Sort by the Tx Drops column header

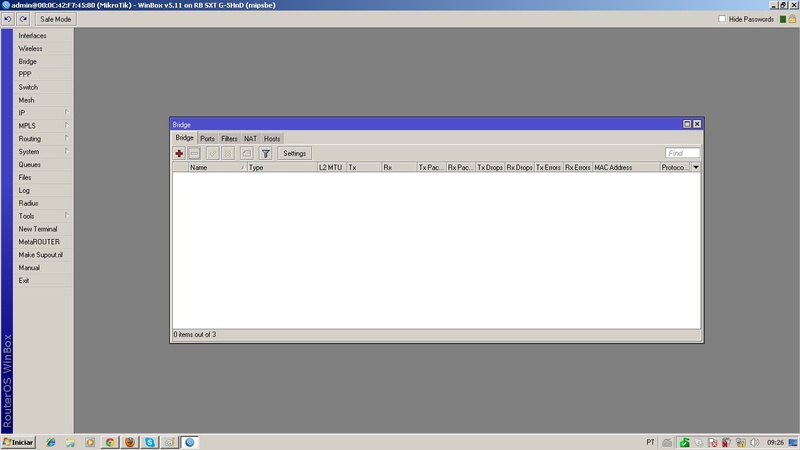pyautogui.click(x=490, y=167)
